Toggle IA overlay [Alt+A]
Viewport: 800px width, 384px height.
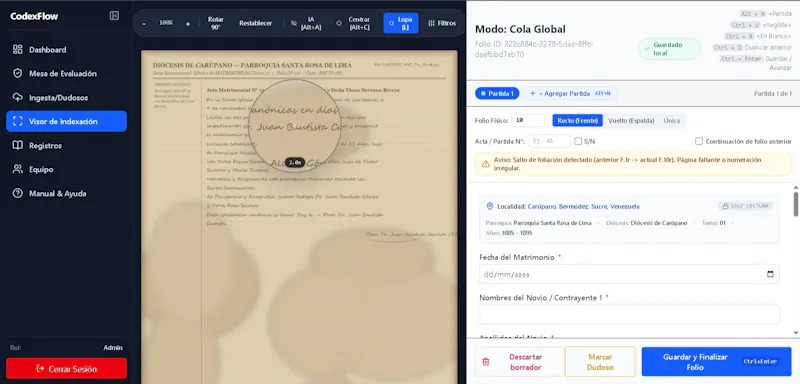point(306,23)
